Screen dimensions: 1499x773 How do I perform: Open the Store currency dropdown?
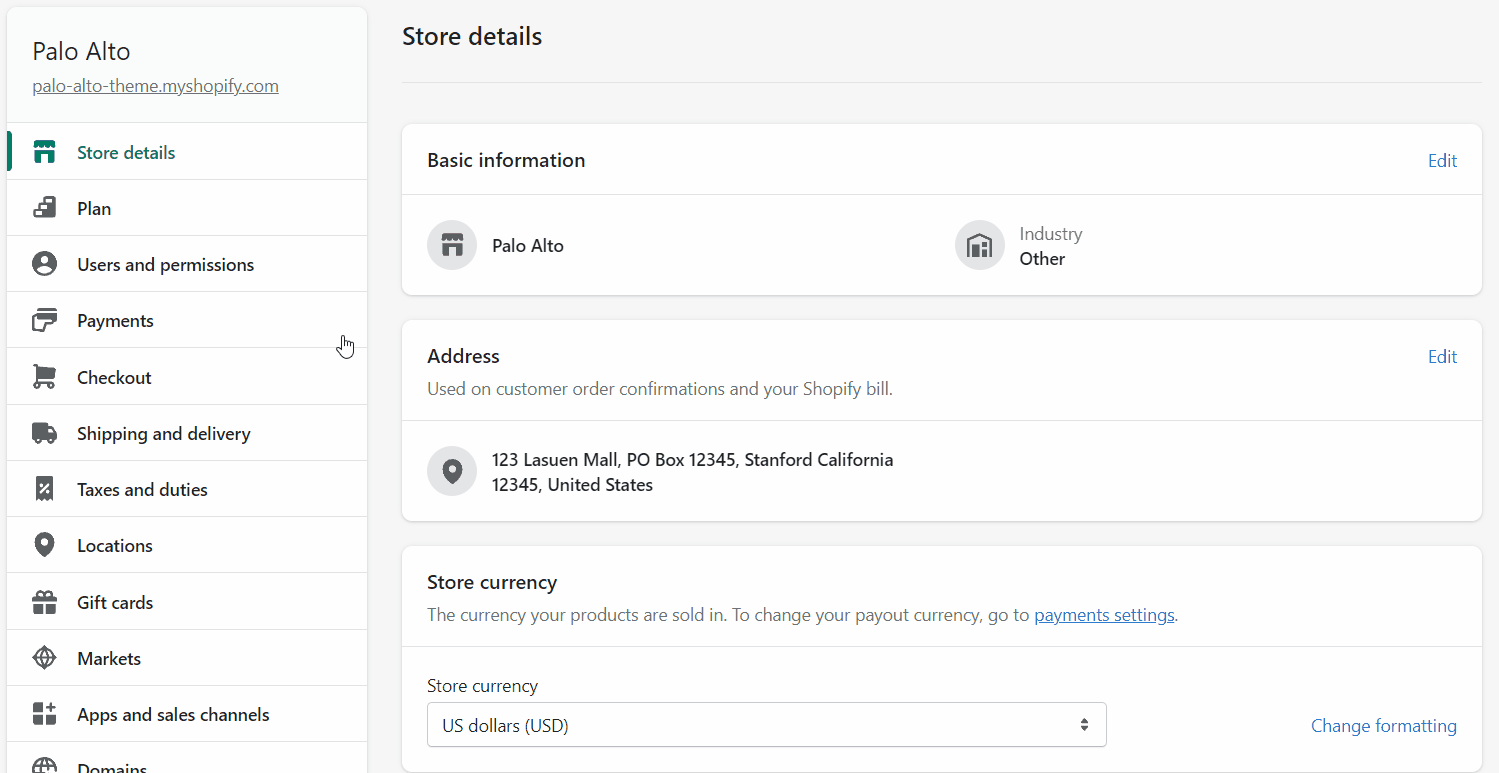click(766, 725)
